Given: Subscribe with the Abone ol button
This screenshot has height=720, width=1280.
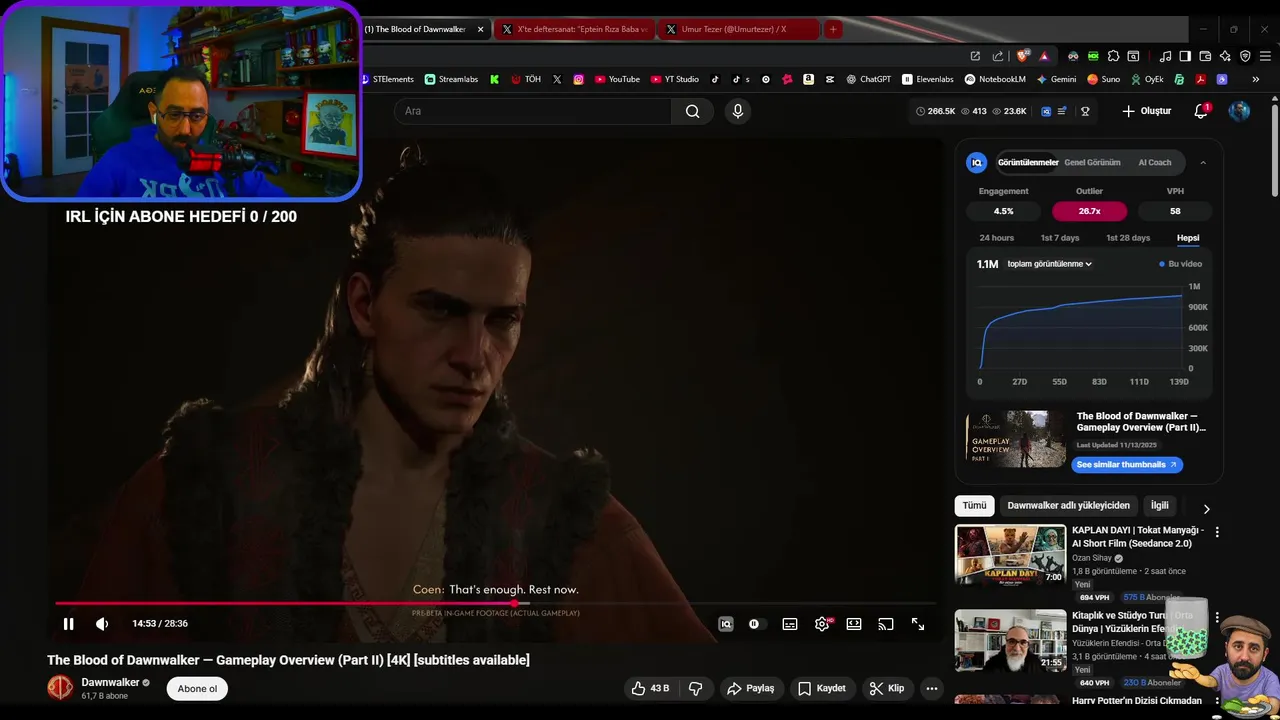Looking at the screenshot, I should pyautogui.click(x=197, y=688).
